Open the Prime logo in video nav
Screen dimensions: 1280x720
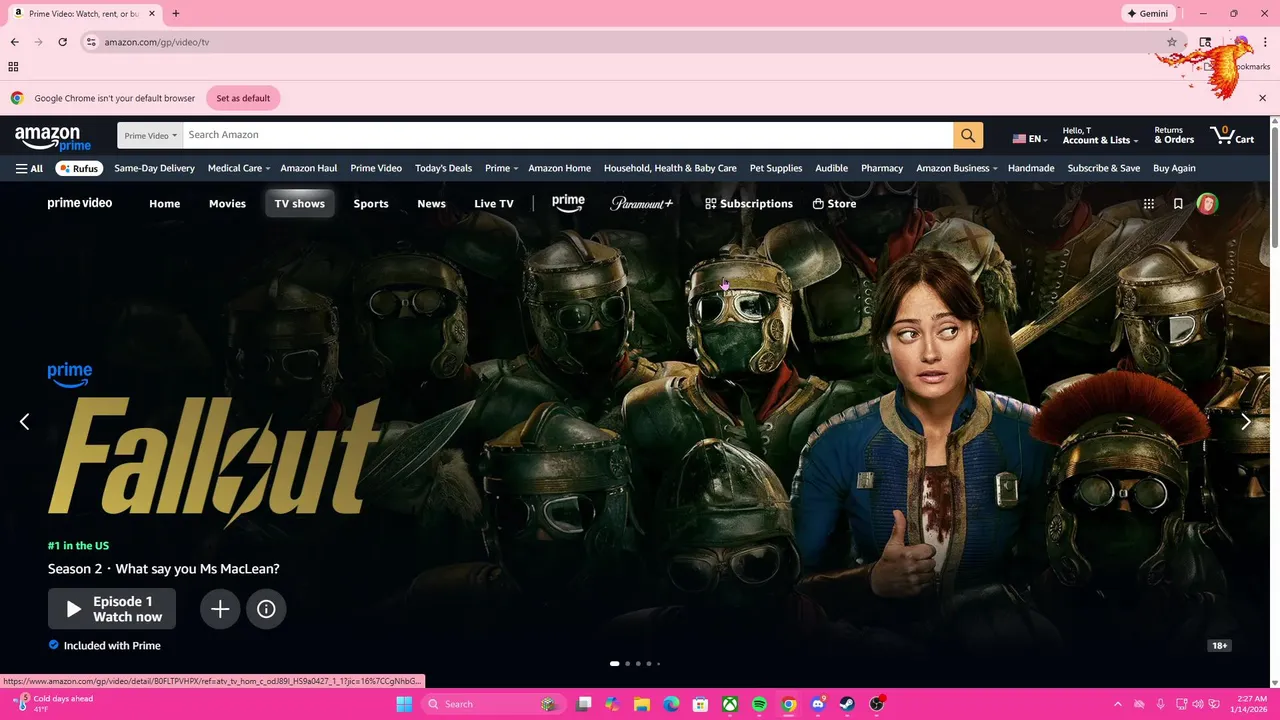click(568, 203)
